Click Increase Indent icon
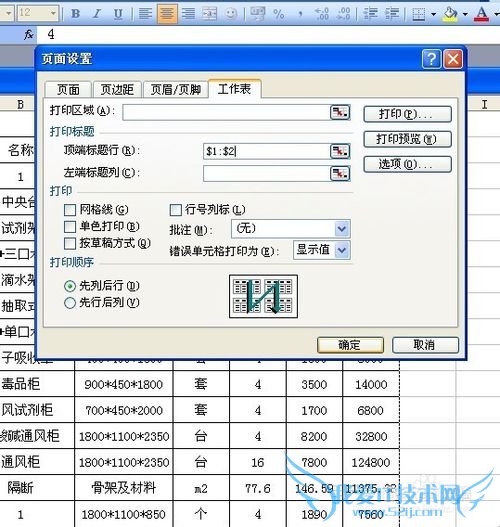Screen dimensions: 500x527 point(392,14)
